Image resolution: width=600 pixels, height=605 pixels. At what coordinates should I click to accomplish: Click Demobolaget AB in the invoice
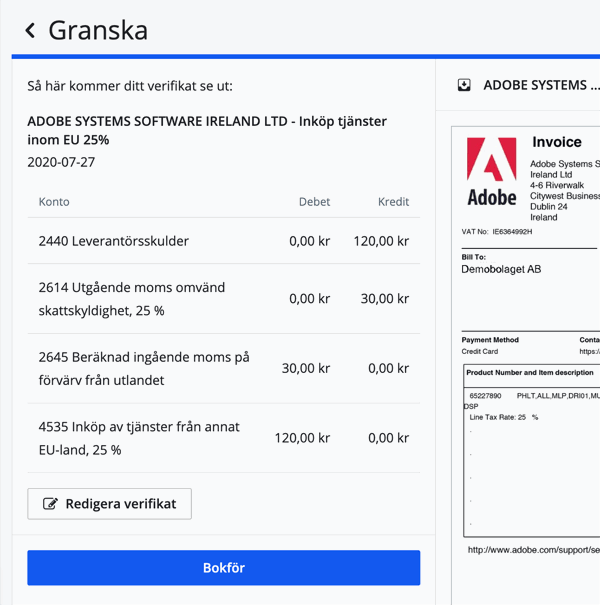coord(501,269)
